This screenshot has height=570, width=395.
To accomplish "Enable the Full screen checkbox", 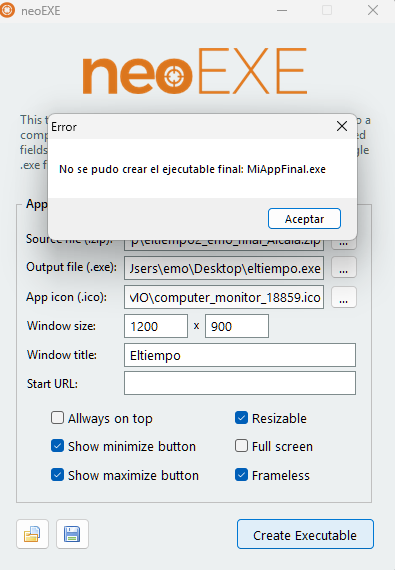I will pos(241,446).
